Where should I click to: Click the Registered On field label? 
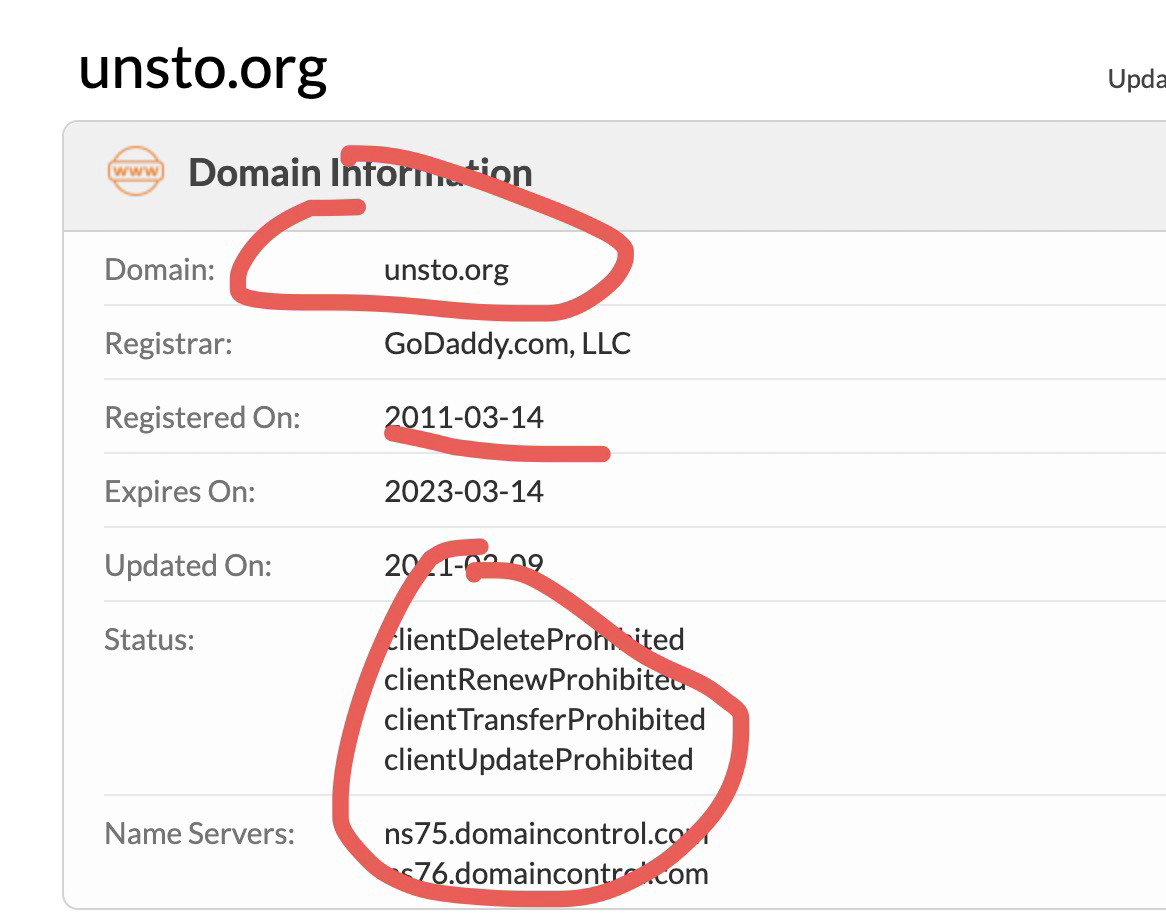pos(202,417)
